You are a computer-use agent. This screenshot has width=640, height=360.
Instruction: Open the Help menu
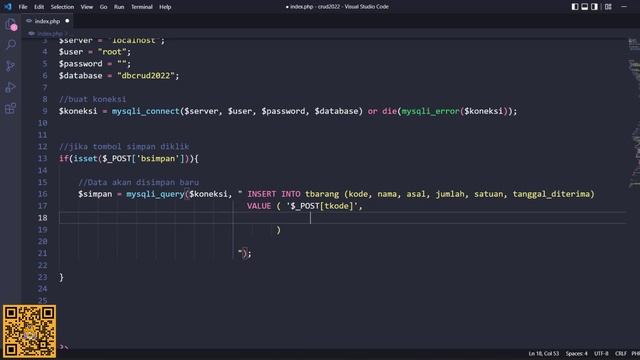165,7
